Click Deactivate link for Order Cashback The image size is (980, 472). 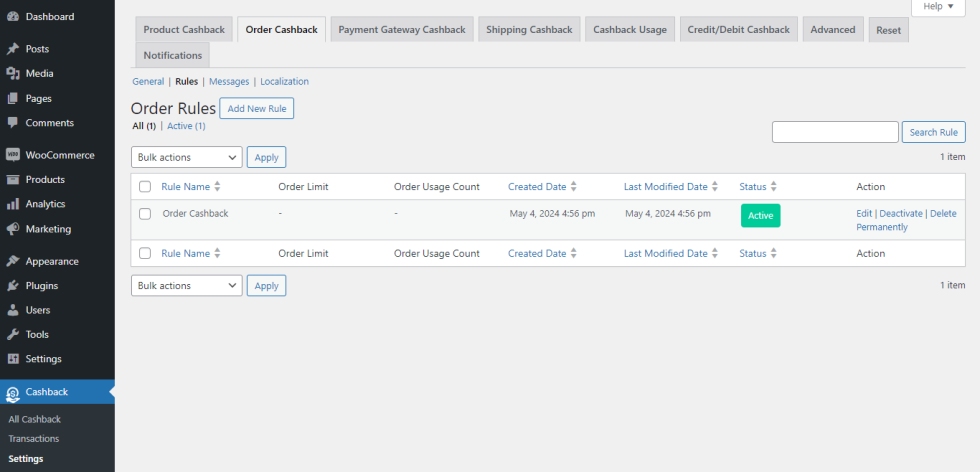click(900, 214)
